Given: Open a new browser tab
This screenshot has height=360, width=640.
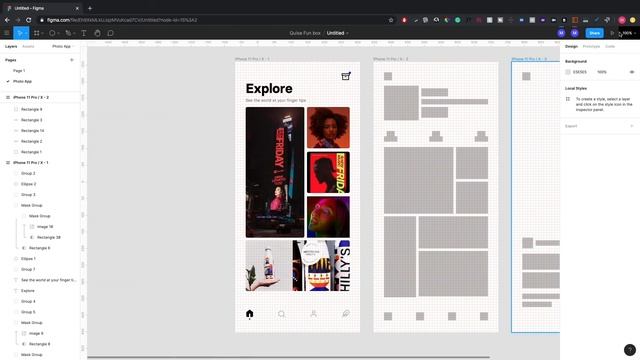Looking at the screenshot, I should pyautogui.click(x=90, y=8).
